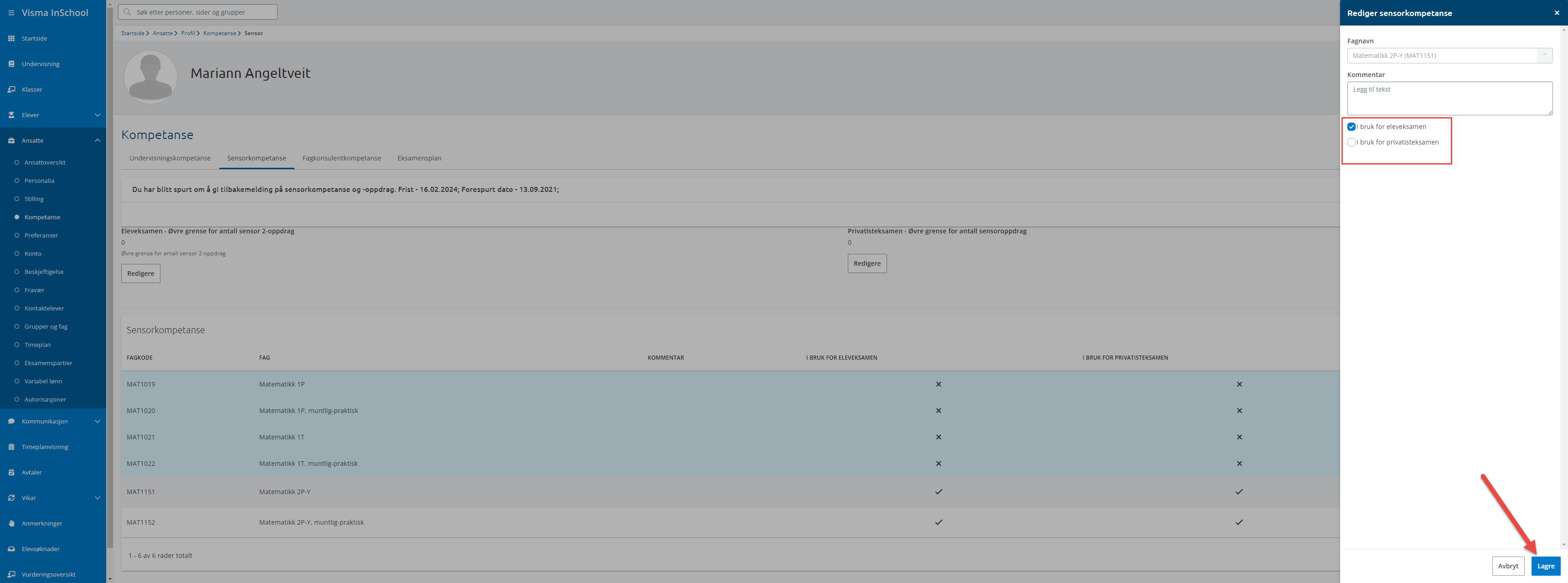1568x583 pixels.
Task: Go to Startside breadcrumb link
Action: tap(133, 33)
